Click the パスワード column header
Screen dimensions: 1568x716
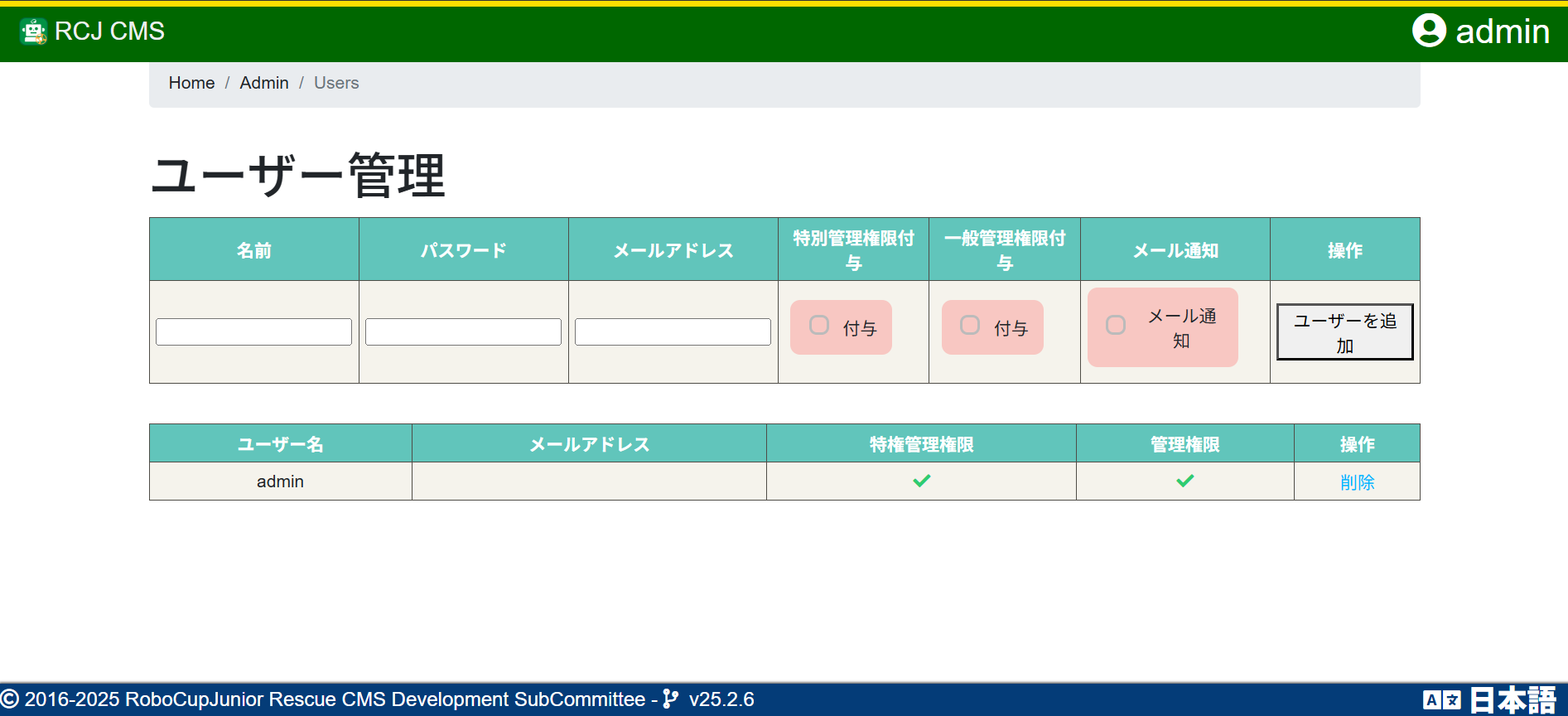pos(463,250)
